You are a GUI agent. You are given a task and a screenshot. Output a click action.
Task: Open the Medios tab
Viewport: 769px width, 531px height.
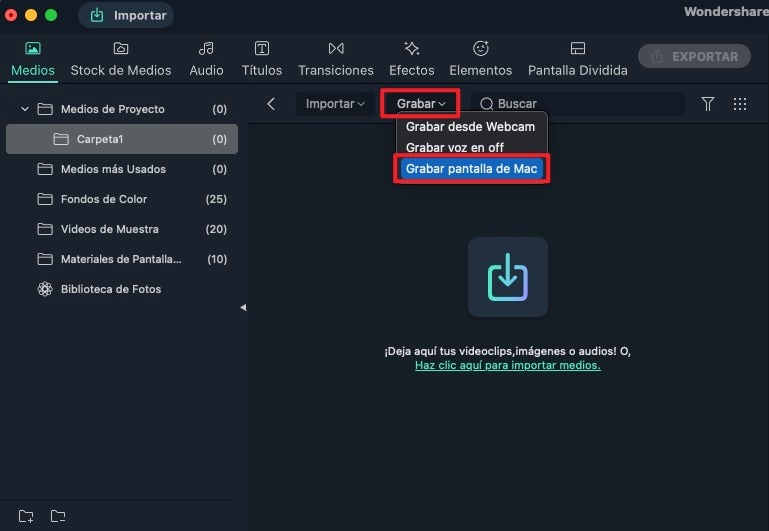[x=33, y=60]
